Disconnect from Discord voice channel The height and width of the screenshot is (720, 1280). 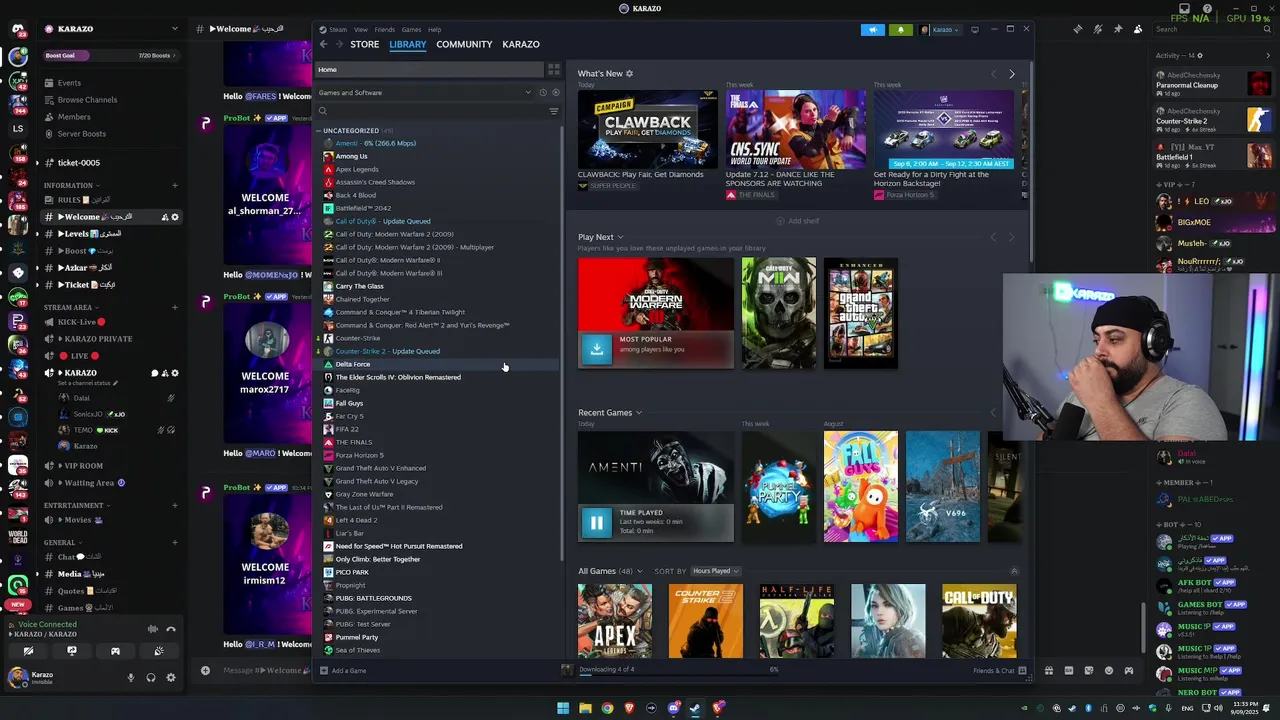pyautogui.click(x=171, y=629)
